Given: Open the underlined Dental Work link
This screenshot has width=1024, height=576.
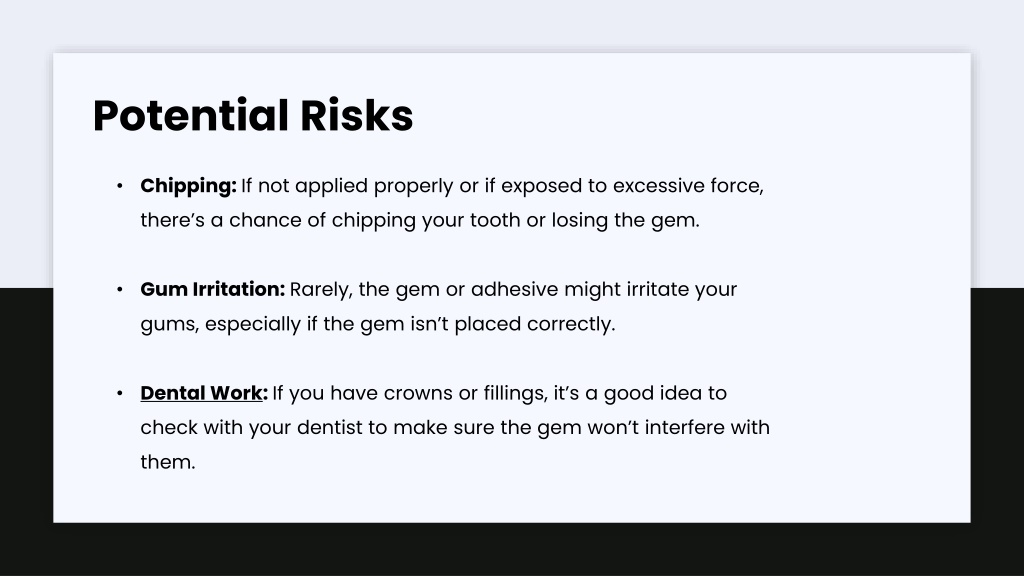Looking at the screenshot, I should point(201,393).
